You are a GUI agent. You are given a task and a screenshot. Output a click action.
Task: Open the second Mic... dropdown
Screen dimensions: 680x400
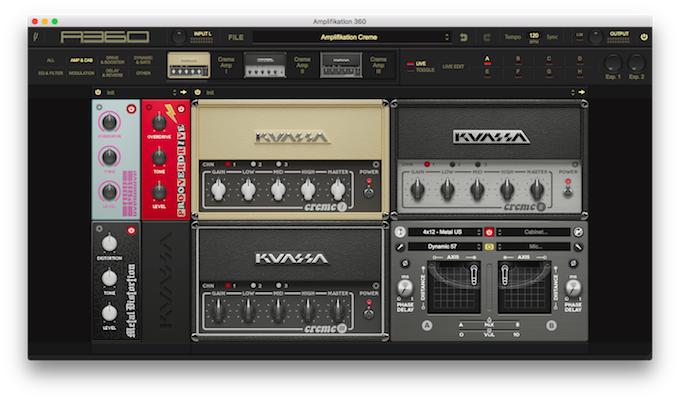point(533,246)
